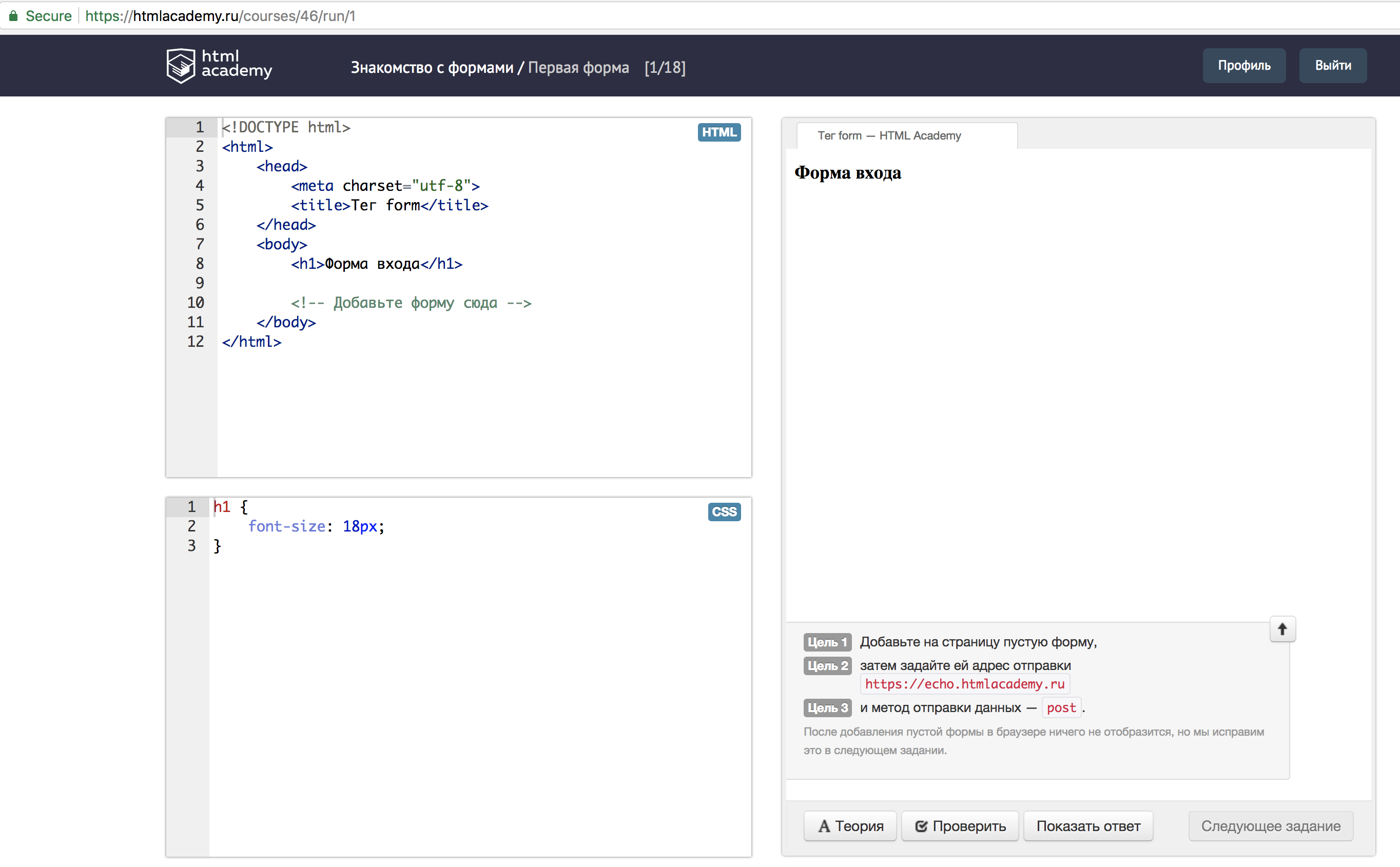Image resolution: width=1400 pixels, height=867 pixels.
Task: Click Показать ответ to reveal answer
Action: pyautogui.click(x=1087, y=826)
